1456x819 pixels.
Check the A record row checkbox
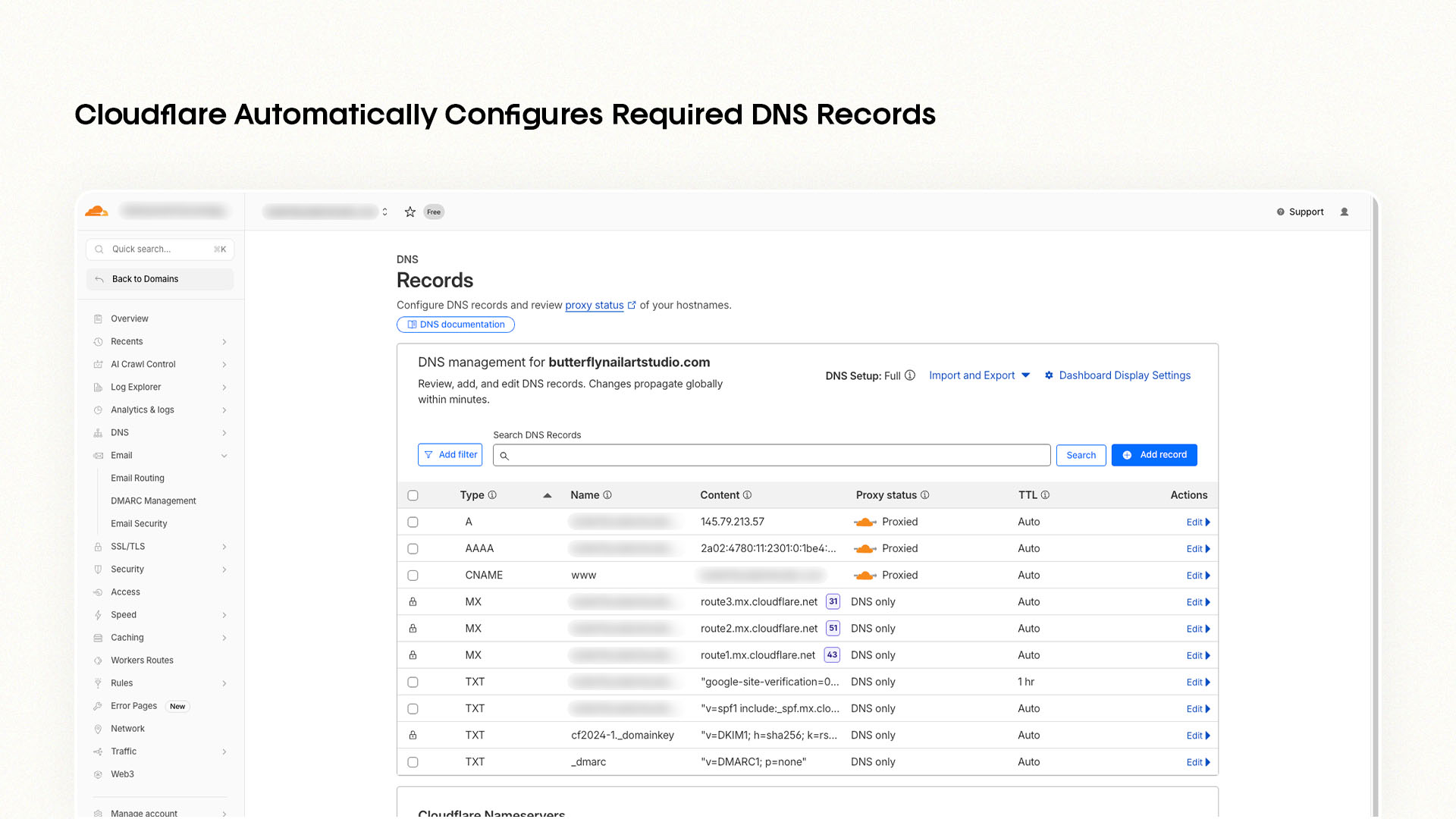[x=413, y=522]
